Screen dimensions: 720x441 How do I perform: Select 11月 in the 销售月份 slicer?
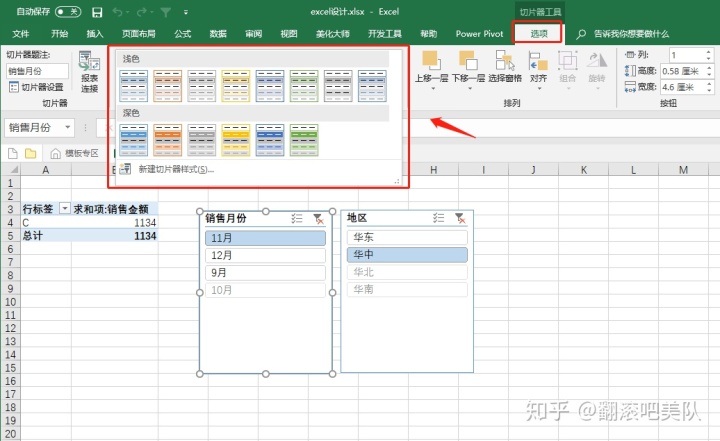tap(265, 238)
